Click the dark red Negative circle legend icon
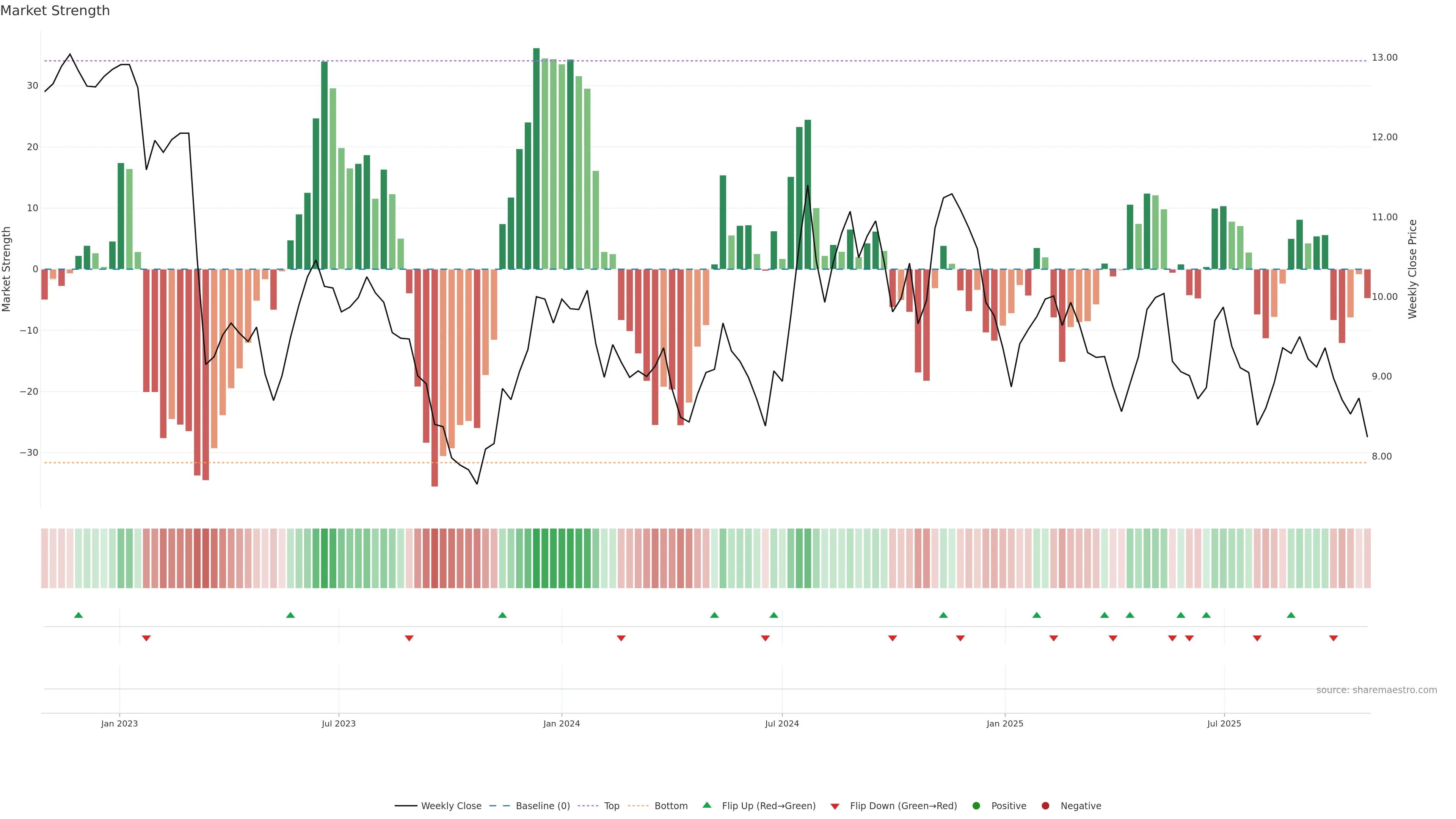Viewport: 1456px width, 819px height. pyautogui.click(x=1045, y=805)
